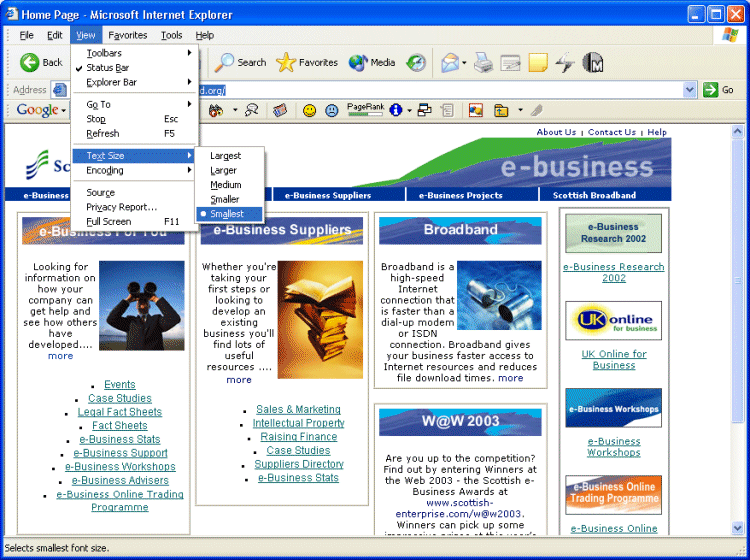The image size is (750, 560).
Task: Click the Google toolbar picture icon
Action: click(475, 110)
